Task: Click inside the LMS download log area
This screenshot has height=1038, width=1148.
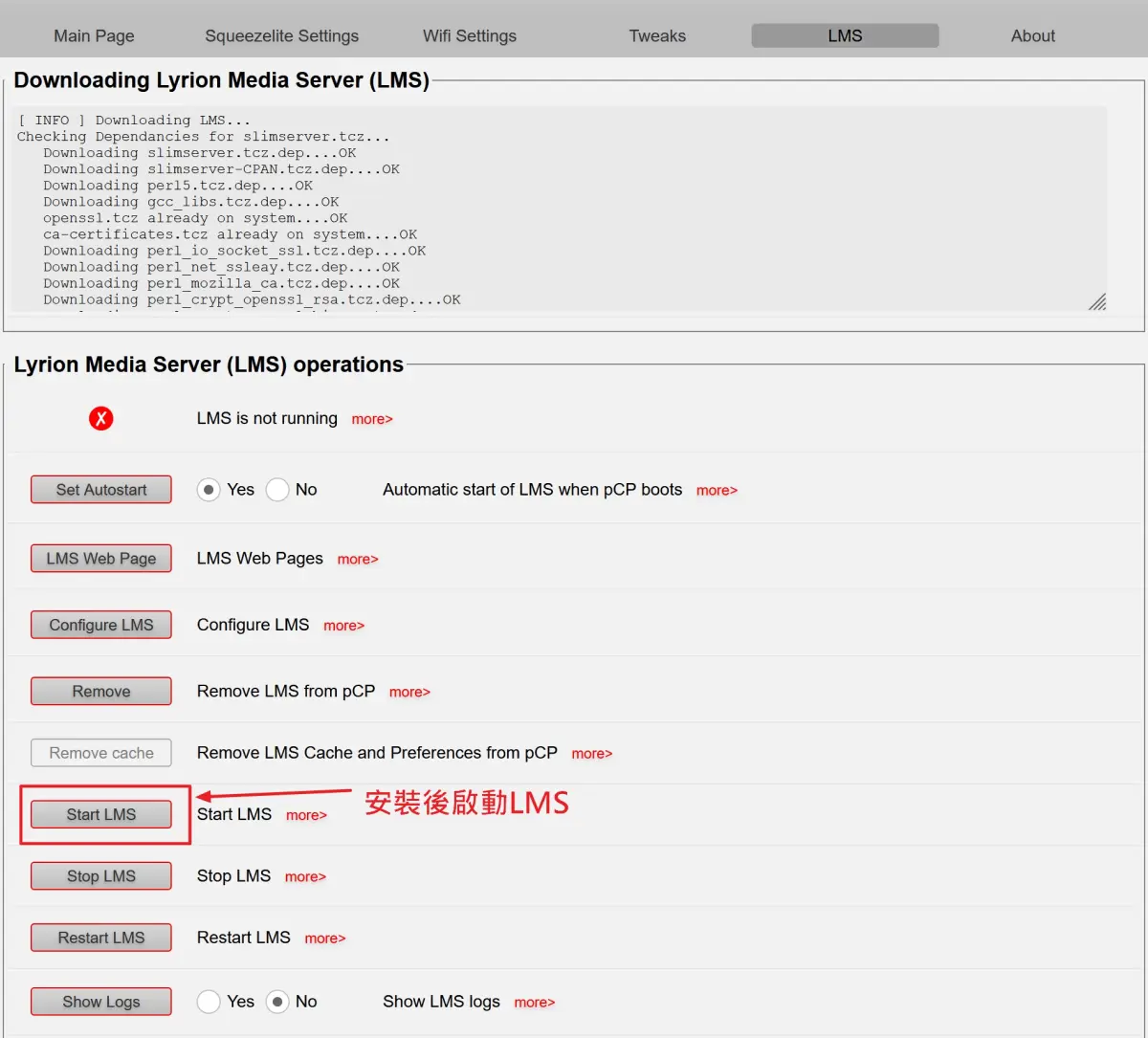Action: pyautogui.click(x=559, y=209)
